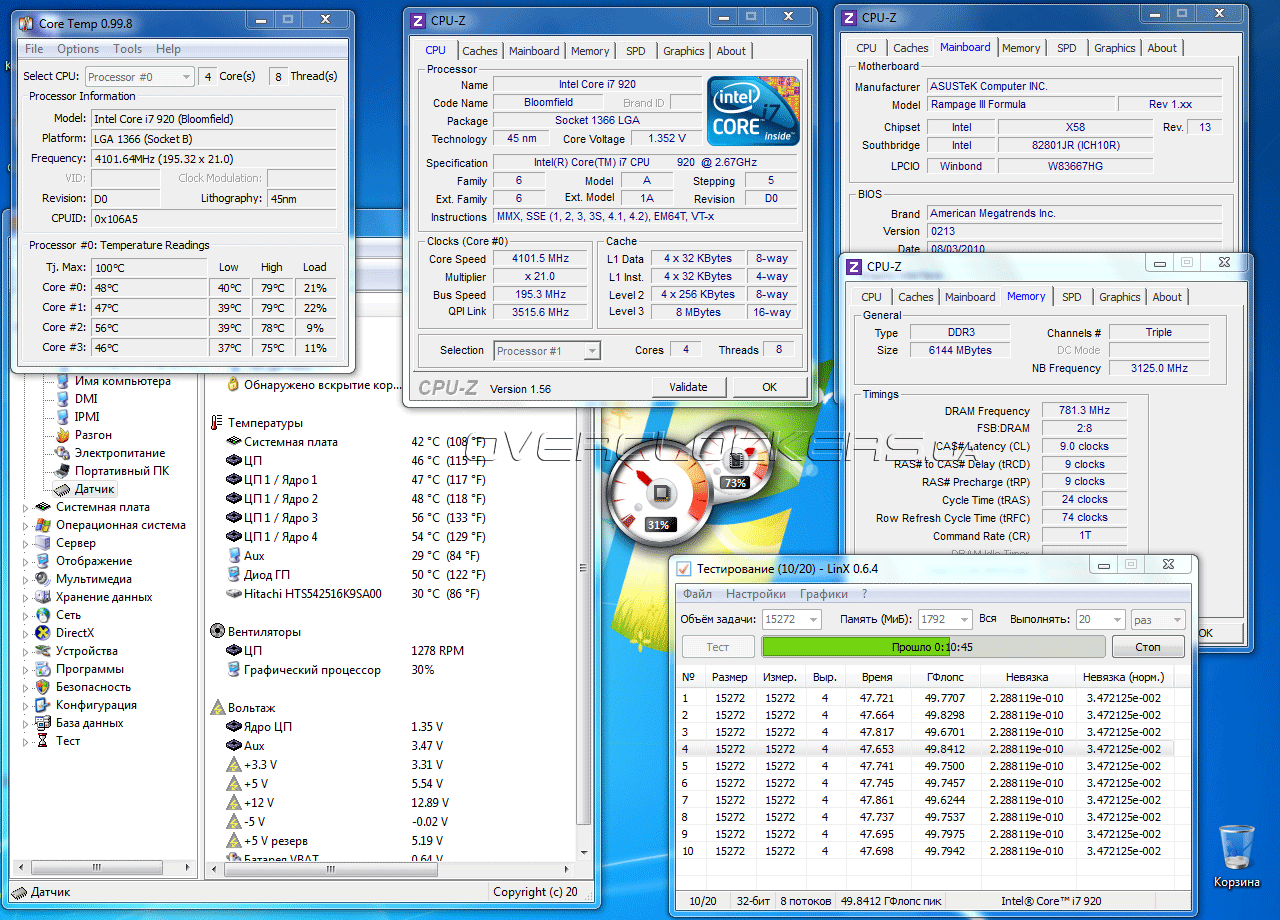Open the Хранение данных icon

coord(43,597)
